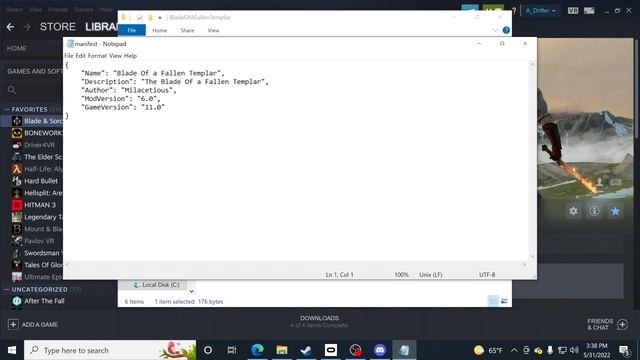The image size is (640, 360).
Task: Open A_Drifter account dropdown
Action: pyautogui.click(x=540, y=11)
